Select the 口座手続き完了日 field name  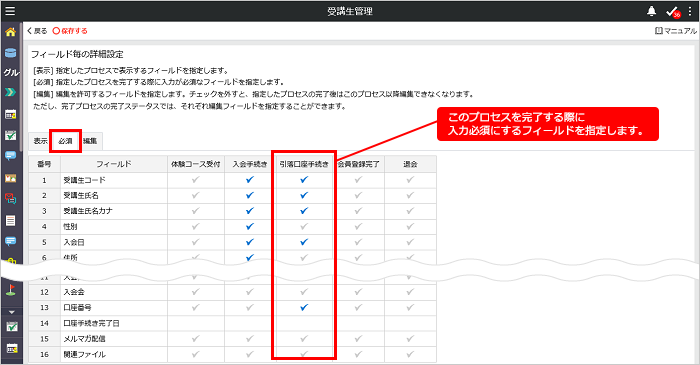tap(92, 323)
